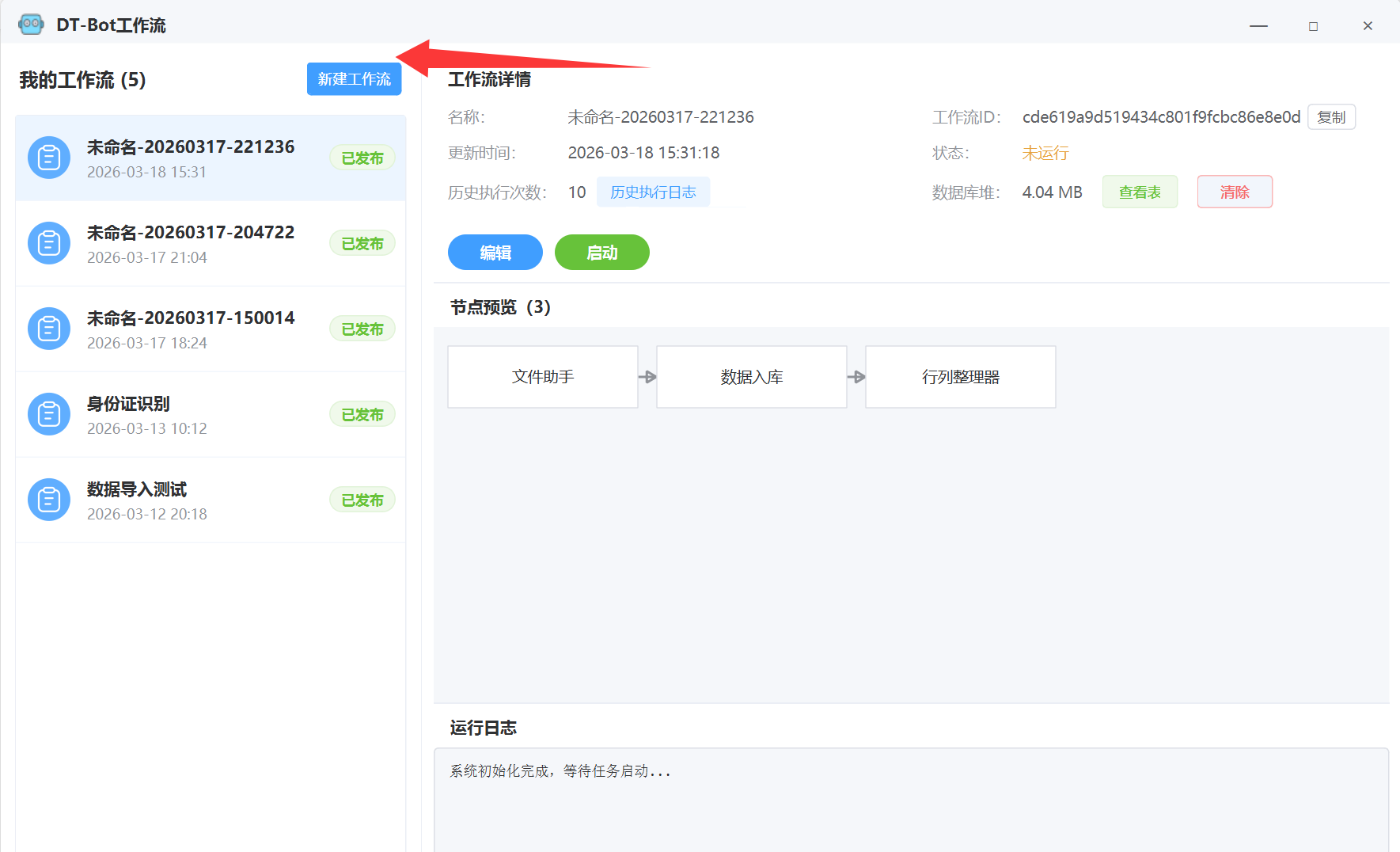The height and width of the screenshot is (852, 1400).
Task: Clear the database heap with 清除
Action: click(1234, 192)
